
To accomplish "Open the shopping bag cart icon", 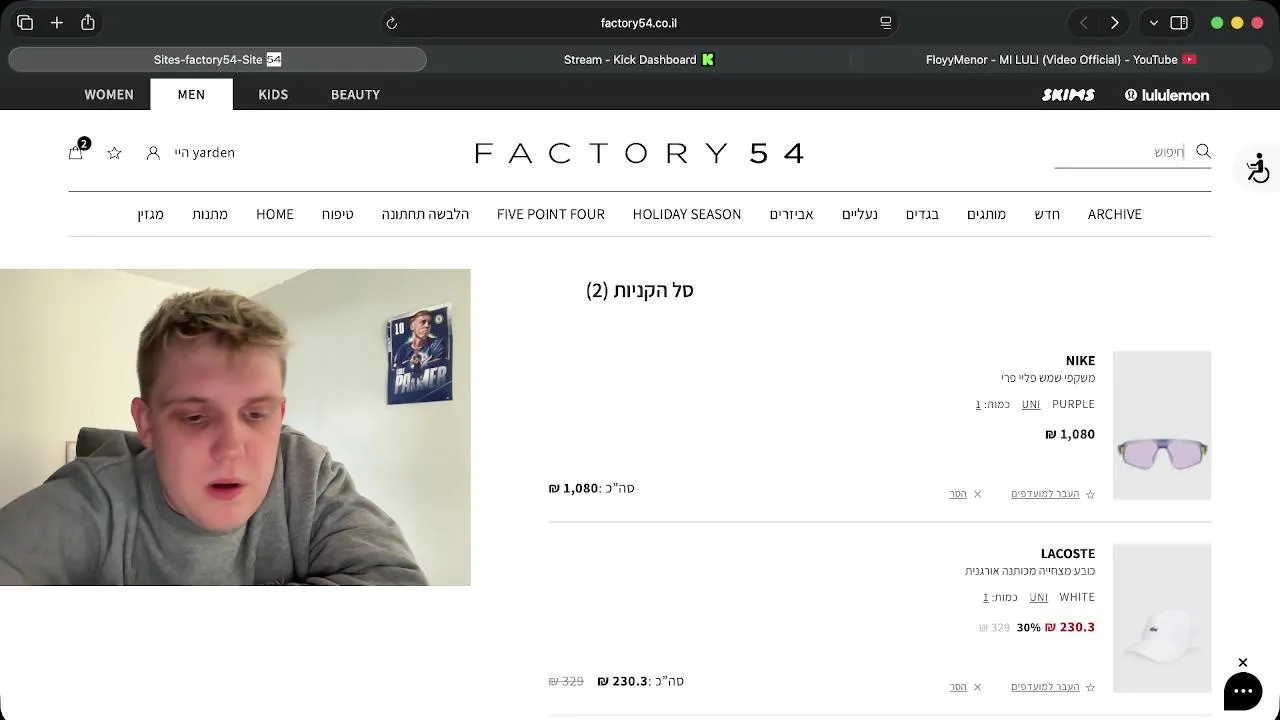I will pyautogui.click(x=76, y=152).
